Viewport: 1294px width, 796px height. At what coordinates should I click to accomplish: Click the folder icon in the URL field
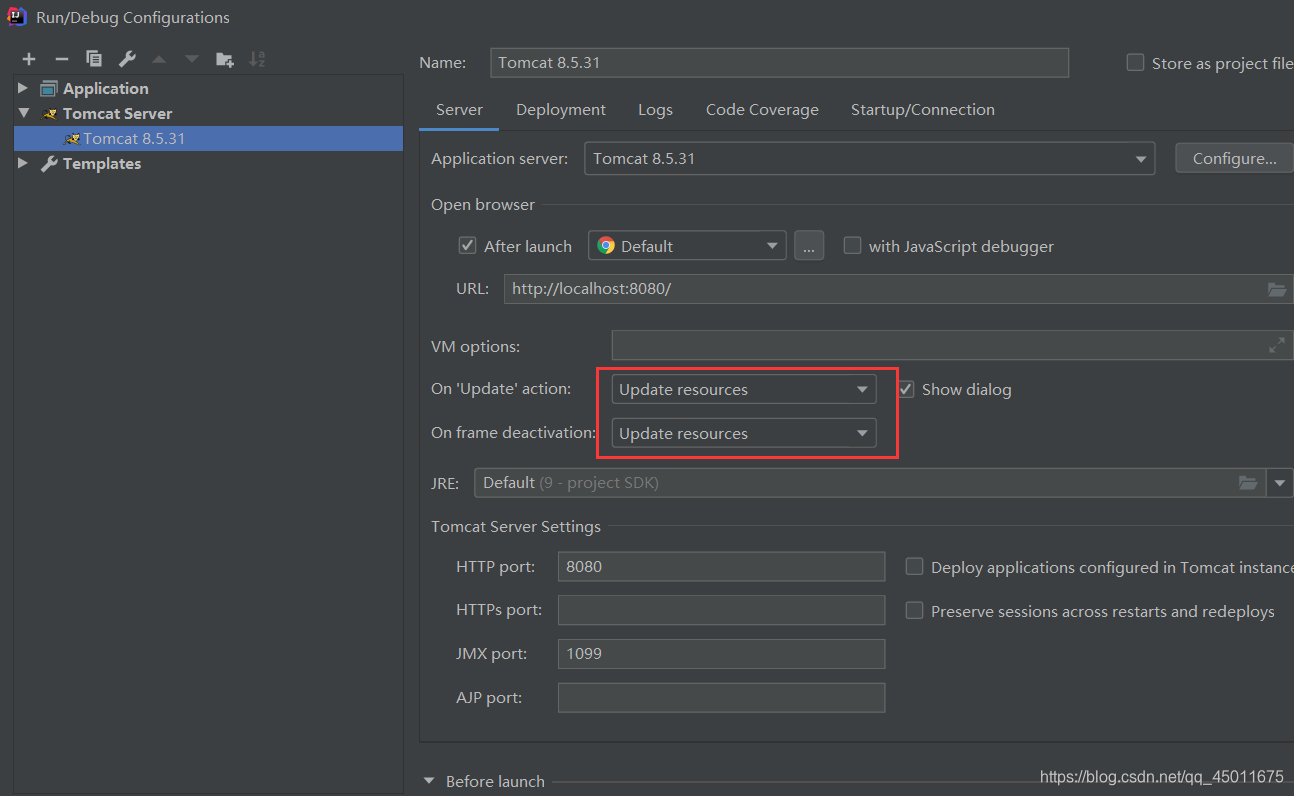(x=1277, y=289)
